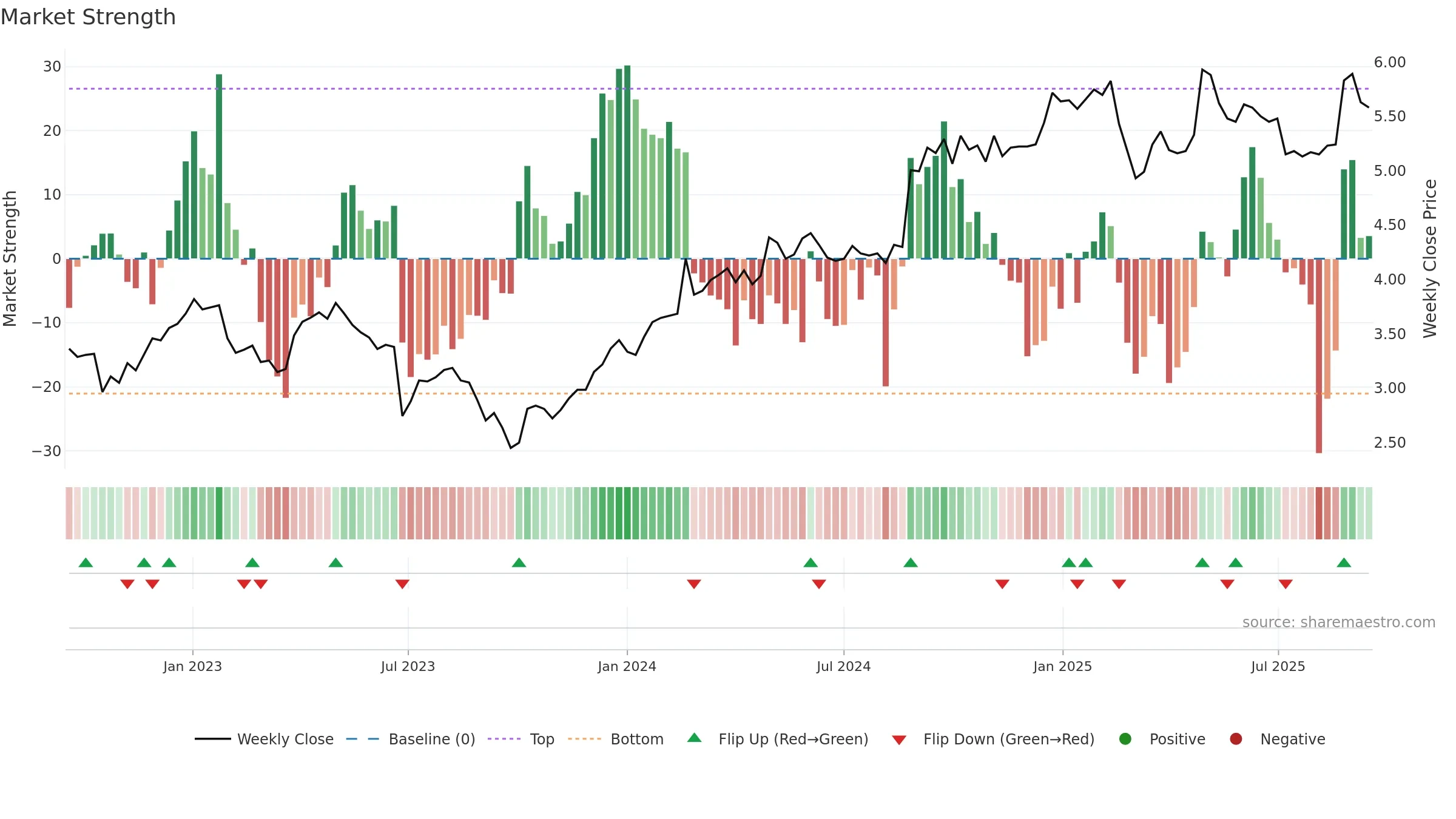1456x819 pixels.
Task: Click the orange dotted Bottom threshold line
Action: pyautogui.click(x=719, y=394)
